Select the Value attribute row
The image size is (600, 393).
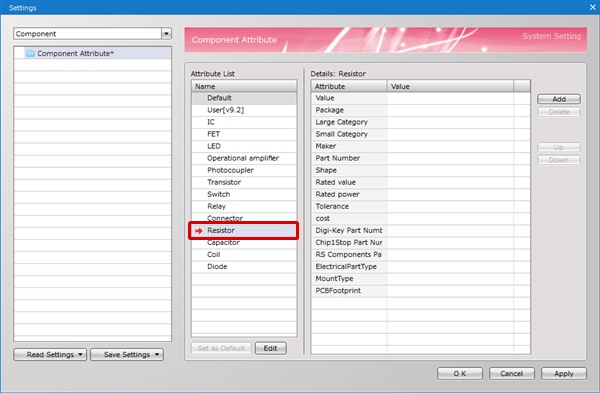click(x=421, y=98)
